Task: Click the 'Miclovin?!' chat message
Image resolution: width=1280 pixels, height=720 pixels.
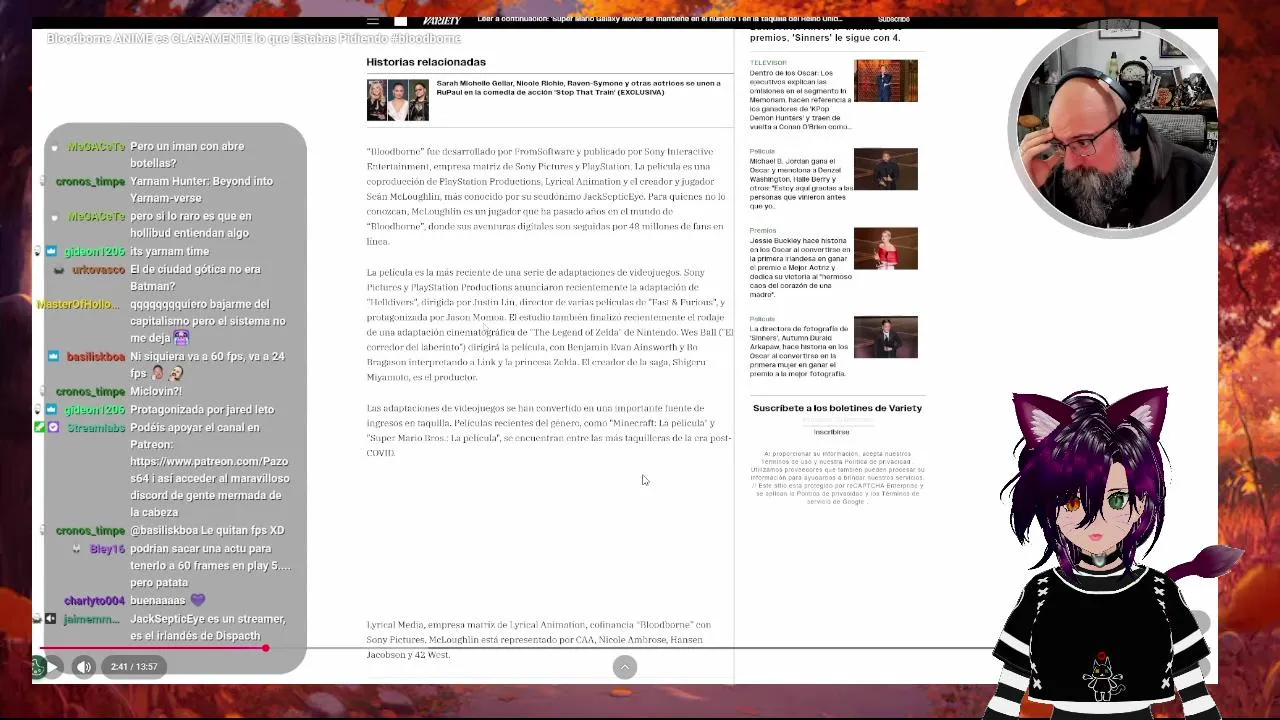Action: tap(155, 392)
